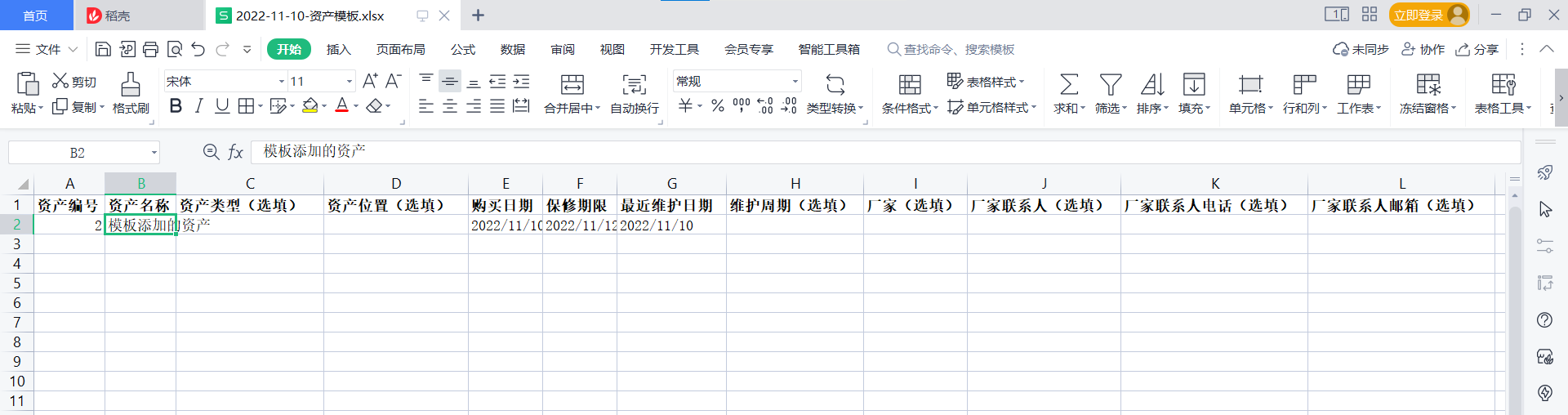The image size is (1568, 415).
Task: Click the Paste clipboard icon
Action: (x=27, y=84)
